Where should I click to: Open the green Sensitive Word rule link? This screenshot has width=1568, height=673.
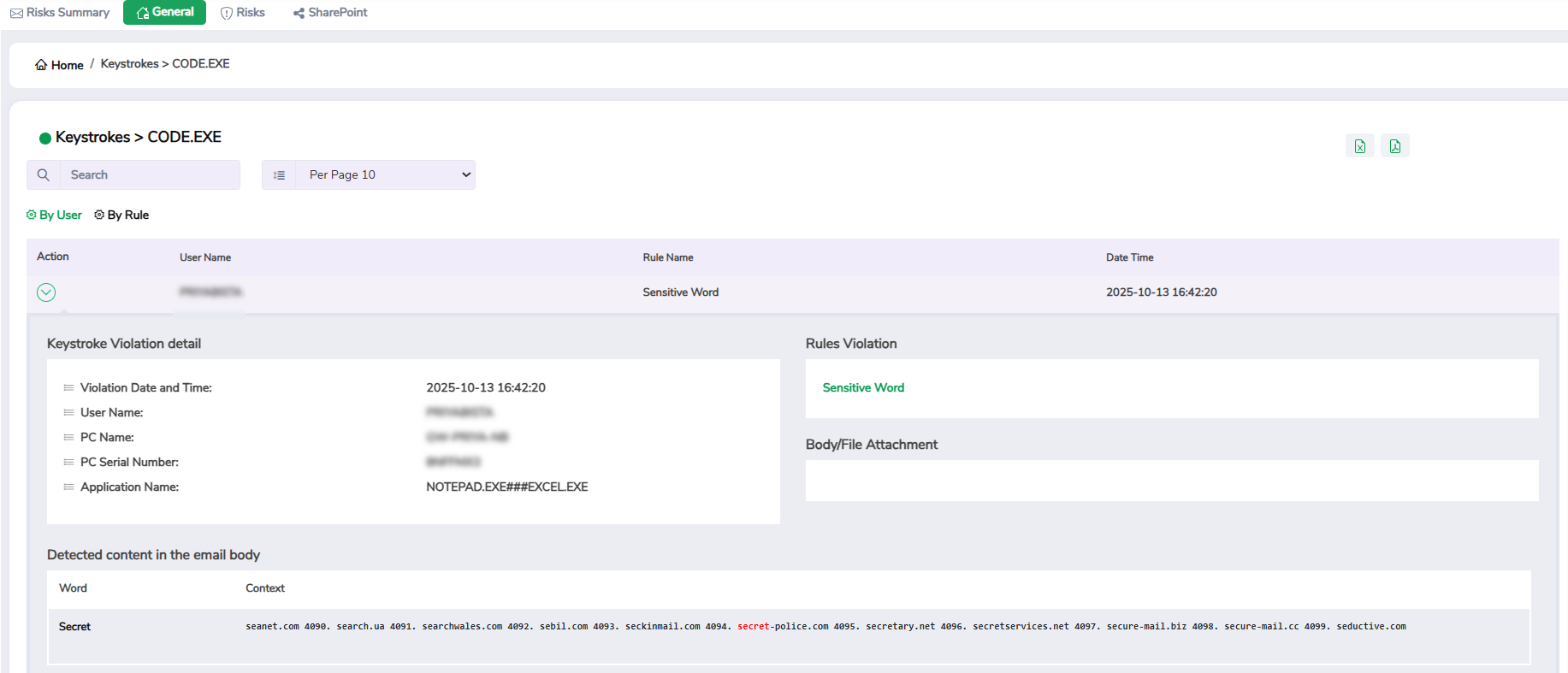click(x=862, y=388)
